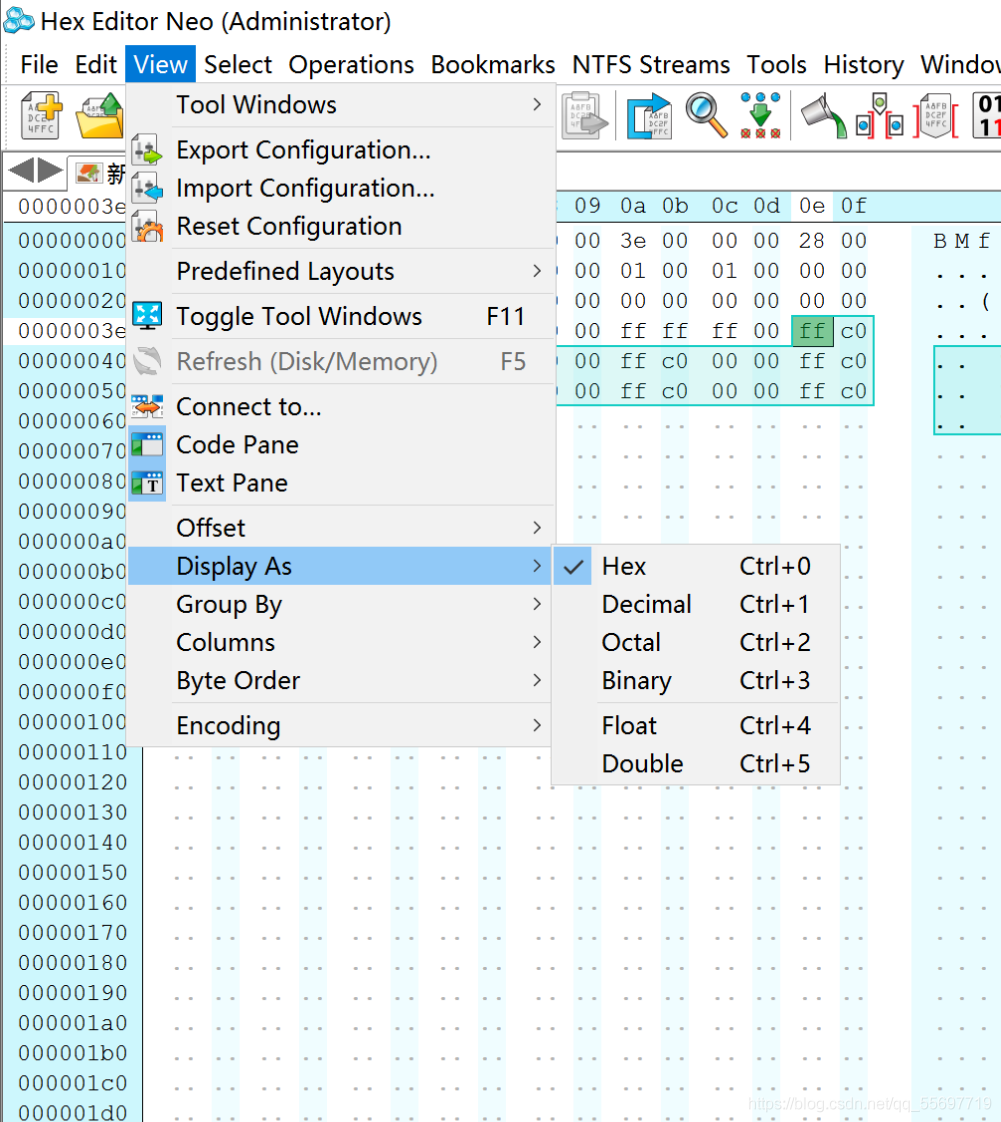The height and width of the screenshot is (1122, 1001).
Task: Click the 0f column header
Action: point(854,206)
